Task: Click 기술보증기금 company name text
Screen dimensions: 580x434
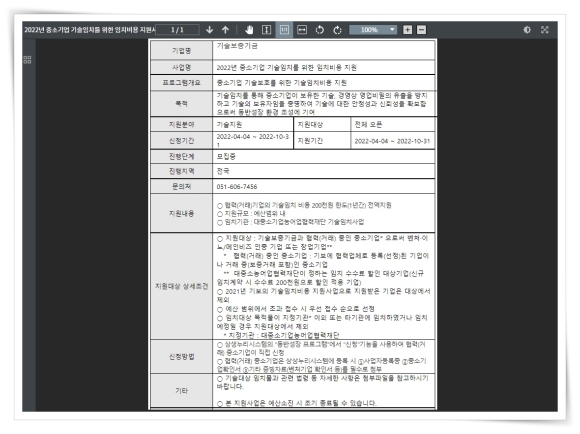Action: click(237, 46)
